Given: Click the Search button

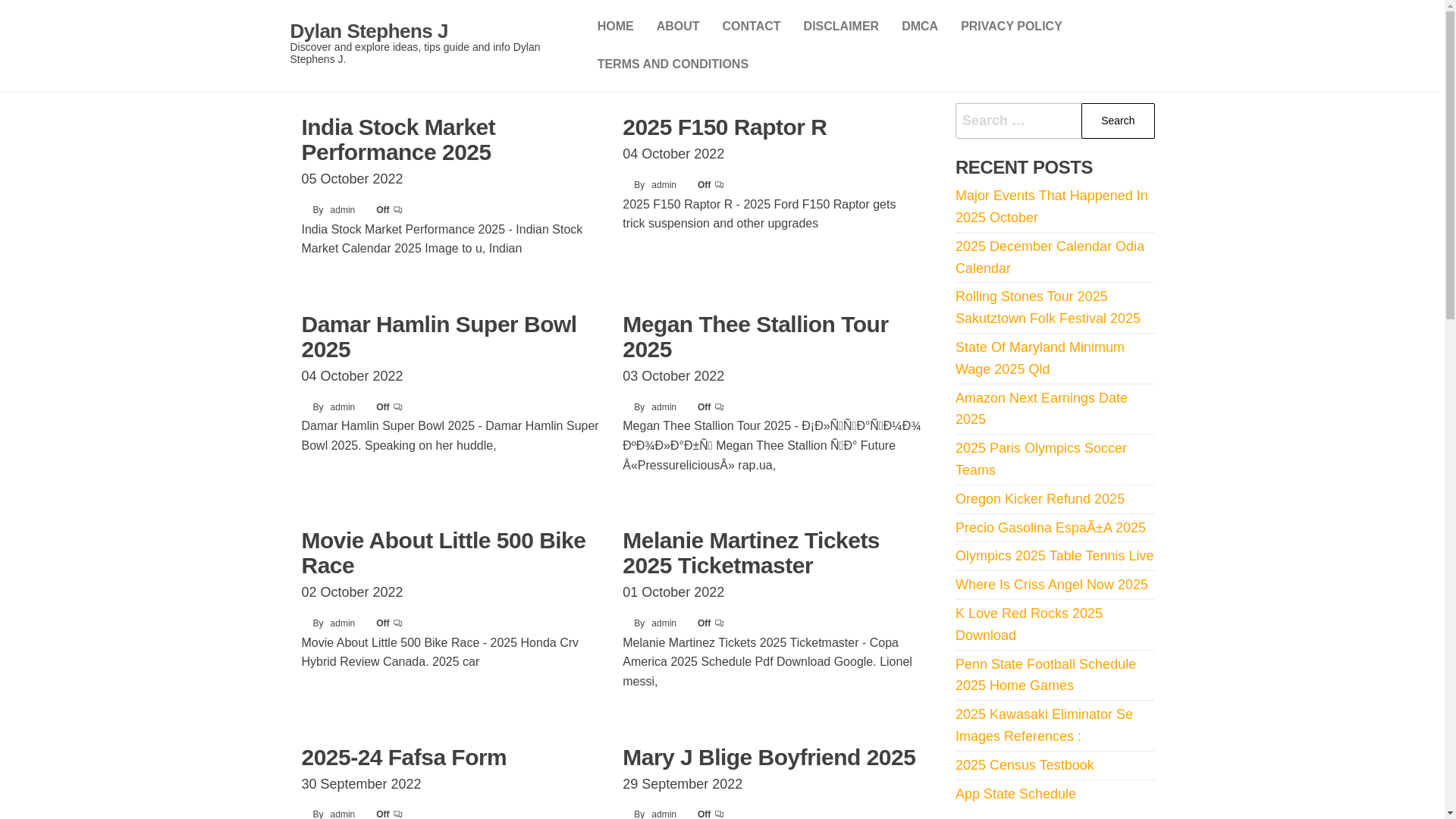Looking at the screenshot, I should coord(1118,121).
